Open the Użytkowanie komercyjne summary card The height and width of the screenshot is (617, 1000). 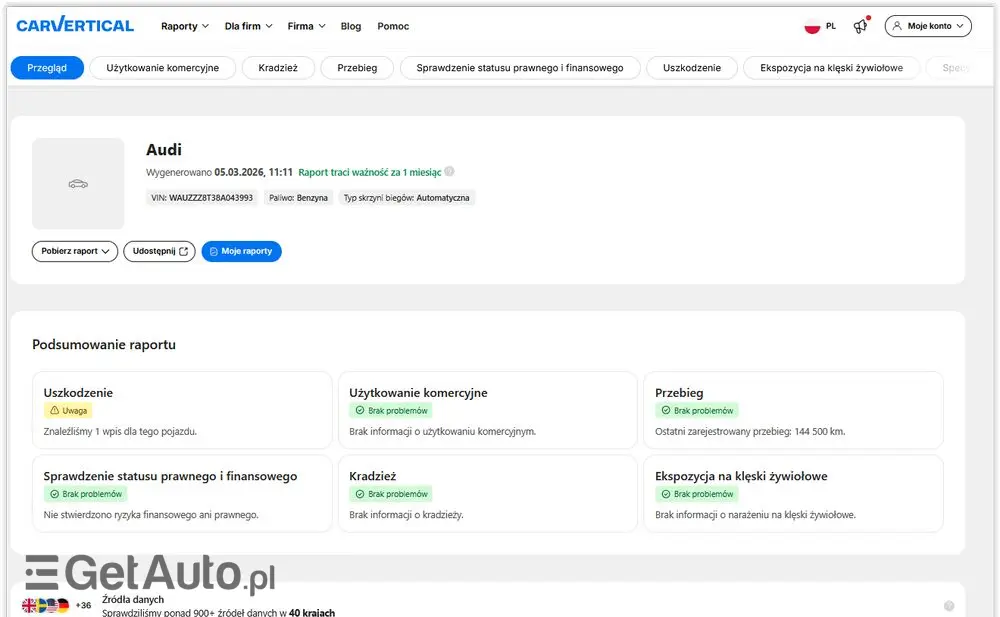[488, 410]
